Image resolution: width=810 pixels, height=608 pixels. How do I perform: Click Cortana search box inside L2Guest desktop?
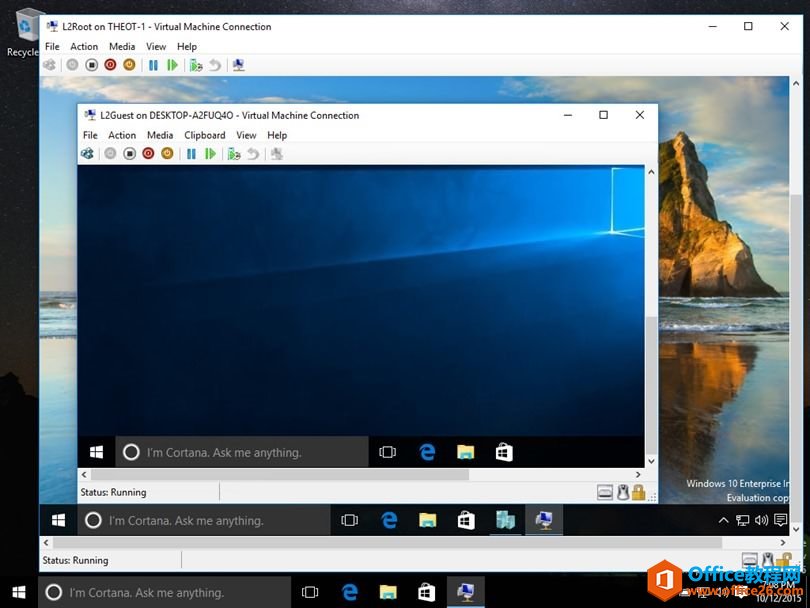point(242,453)
